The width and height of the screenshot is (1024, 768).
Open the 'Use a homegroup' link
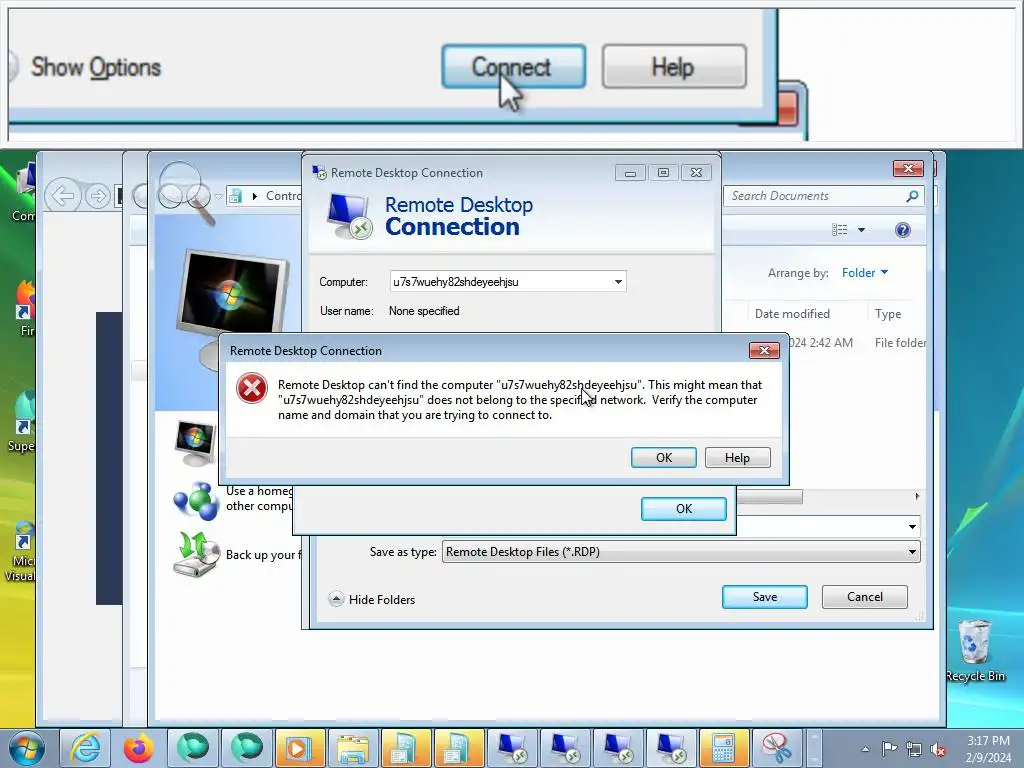(x=259, y=498)
